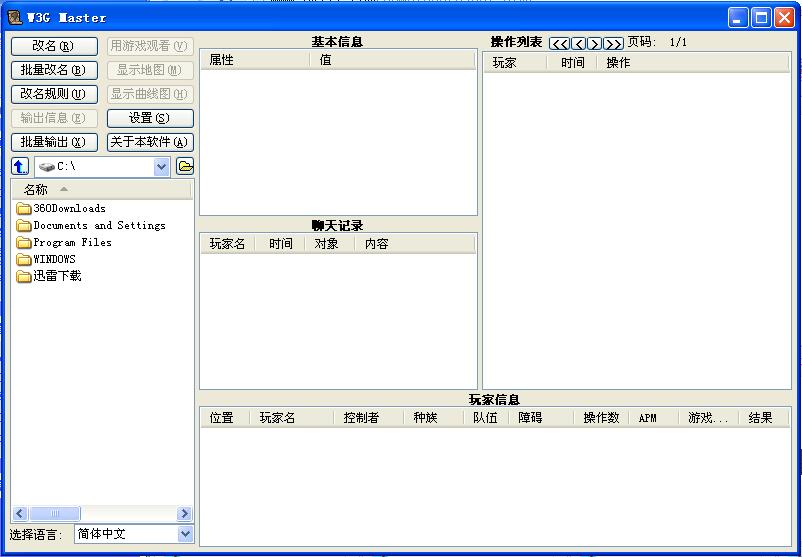Select the 360Downloads folder
This screenshot has height=557, width=802.
69,209
